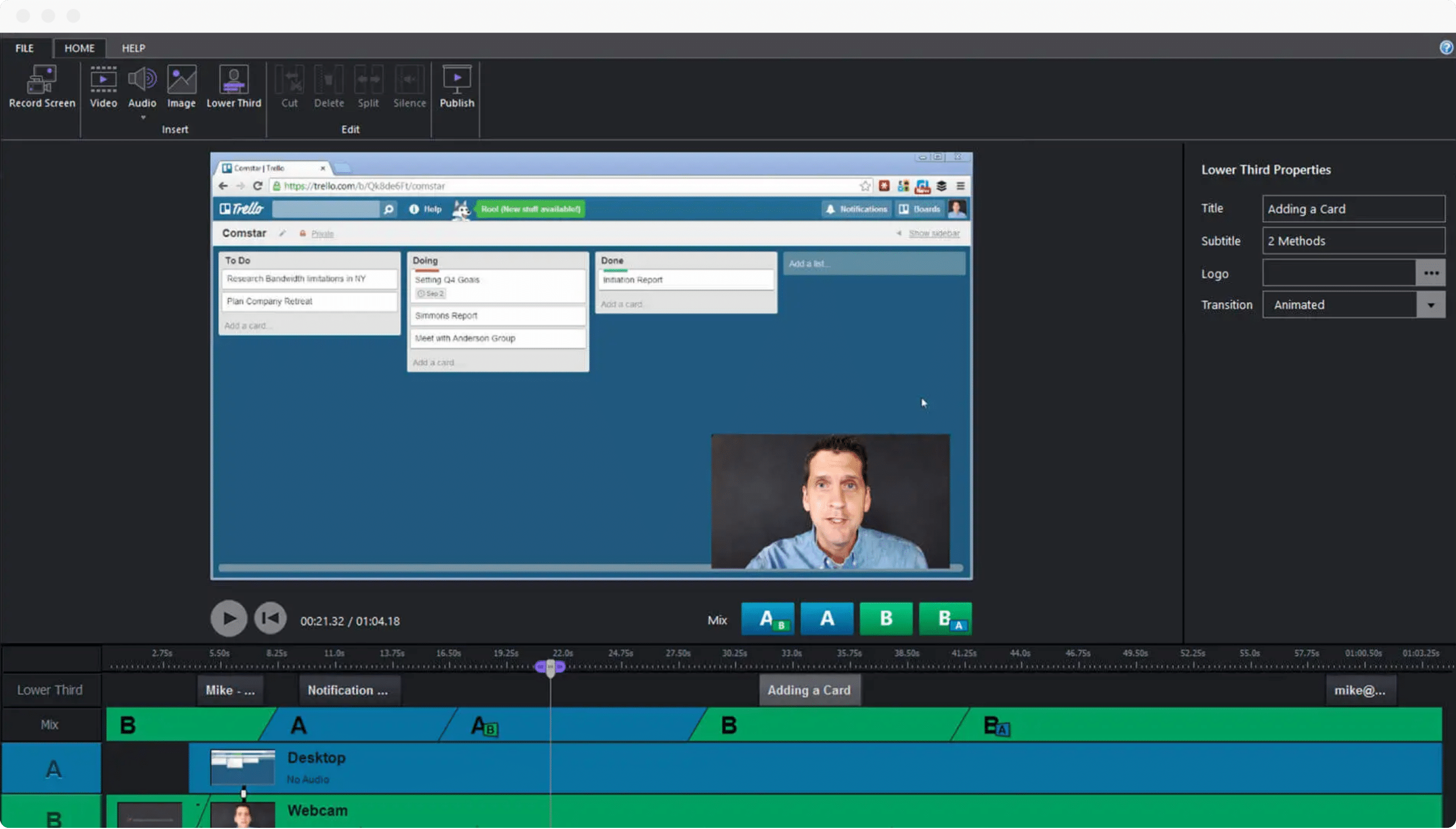1456x829 pixels.
Task: Browse for a Logo file
Action: tap(1432, 273)
